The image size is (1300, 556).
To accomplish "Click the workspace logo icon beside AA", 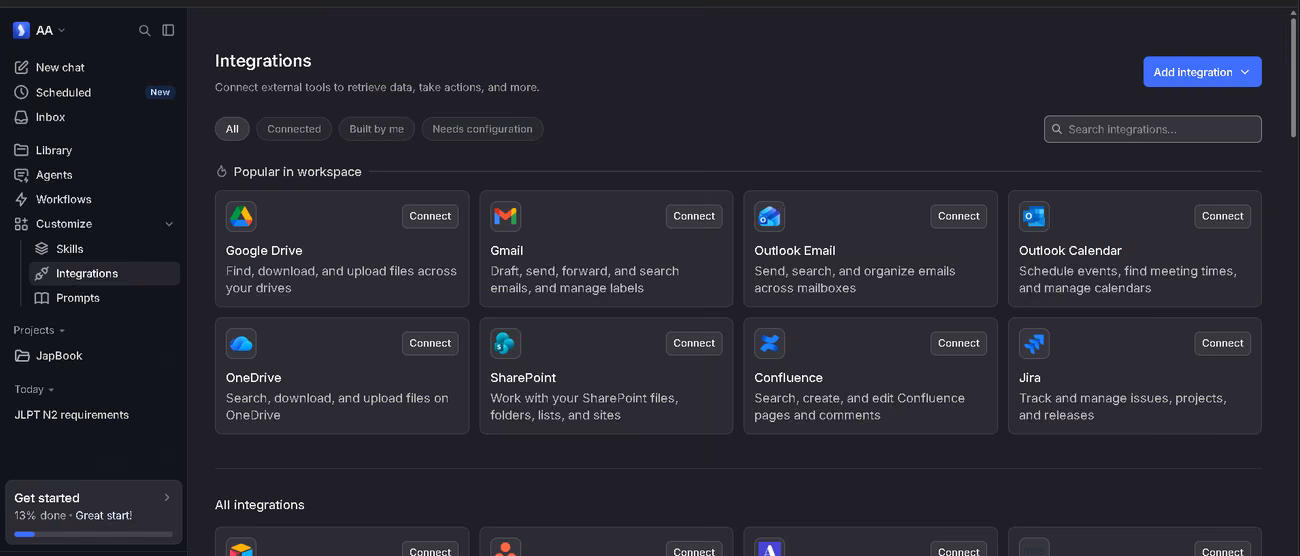I will 21,30.
